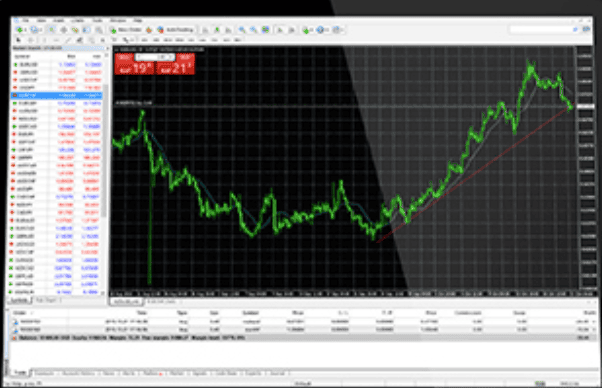Viewport: 602px width, 388px height.
Task: Switch chart to M15 timeframe
Action: [x=168, y=40]
